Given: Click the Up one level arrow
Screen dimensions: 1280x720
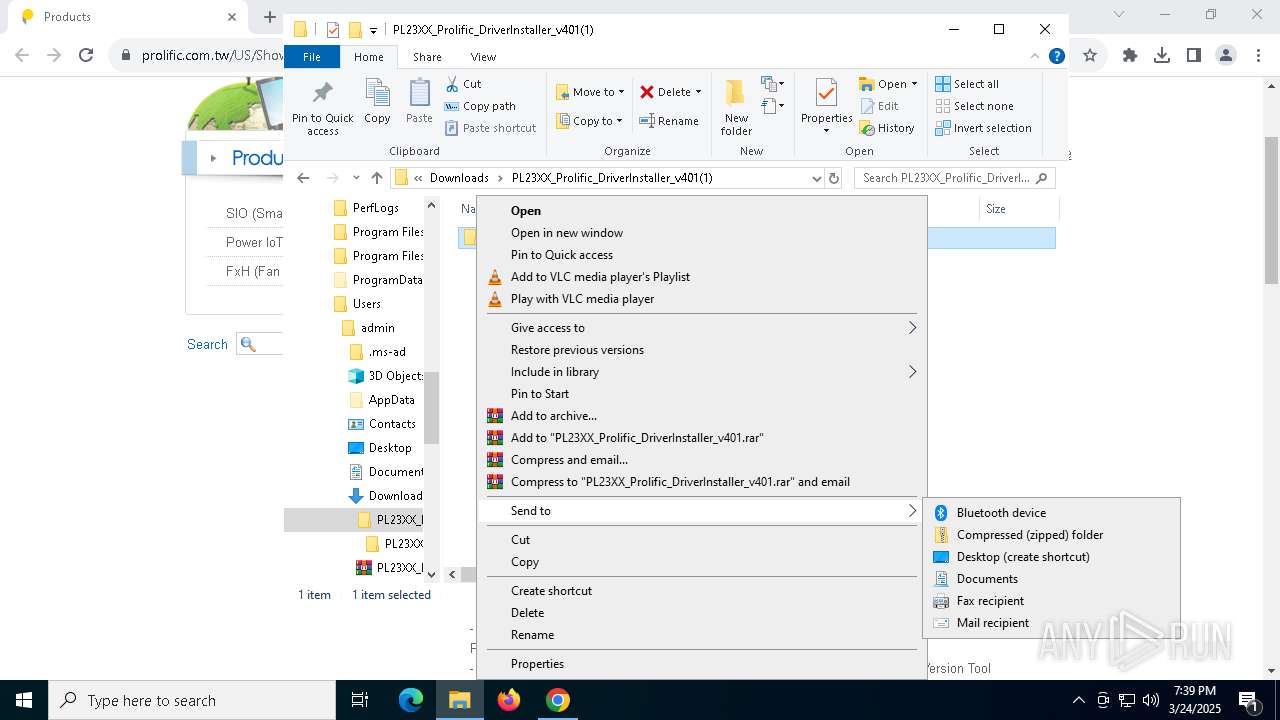Looking at the screenshot, I should point(376,178).
